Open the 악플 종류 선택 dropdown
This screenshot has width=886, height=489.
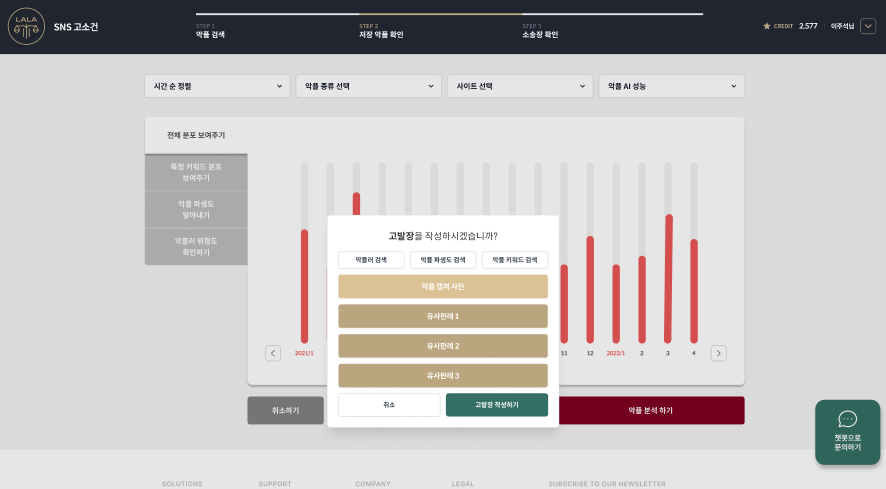[367, 86]
